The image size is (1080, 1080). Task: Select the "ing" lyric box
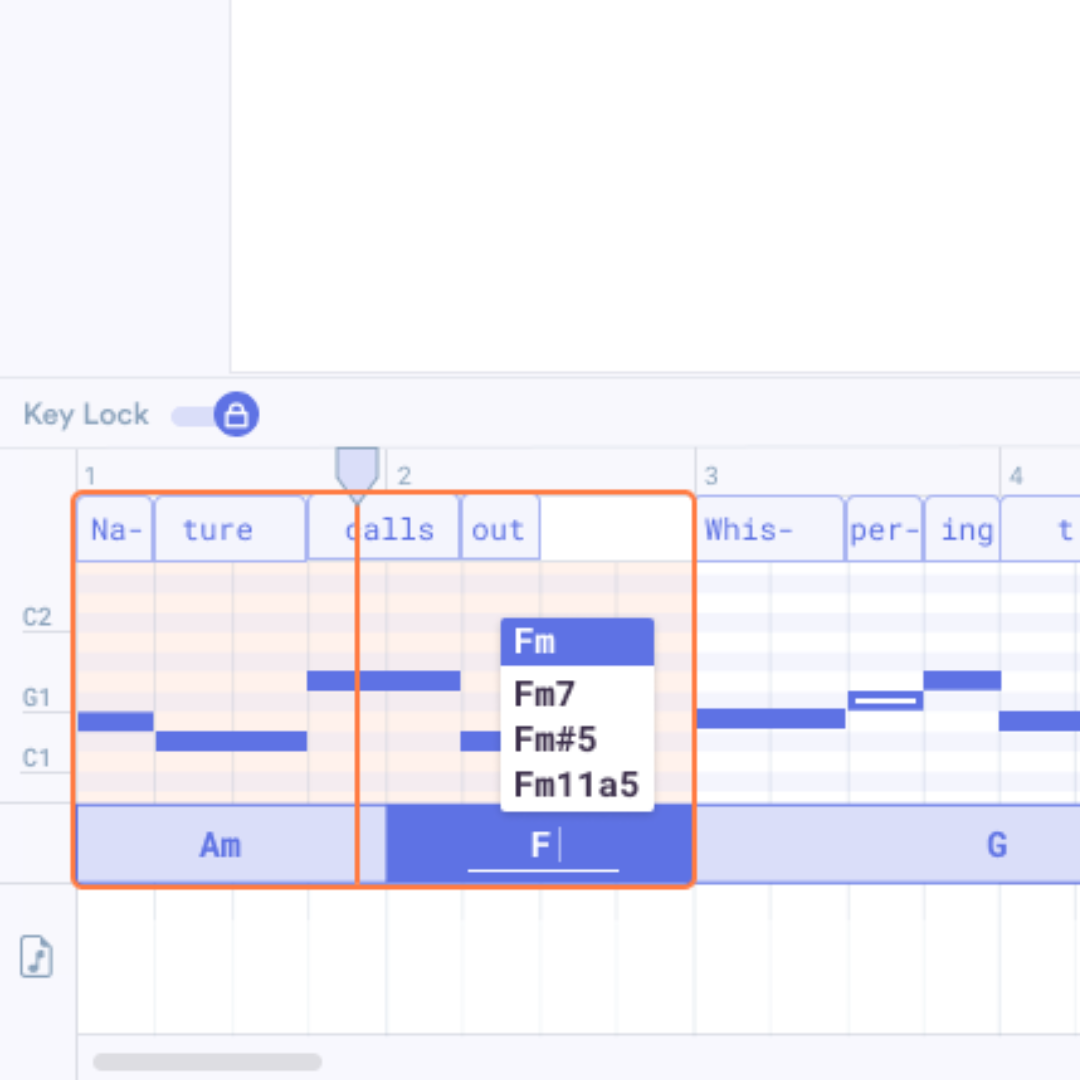pyautogui.click(x=962, y=529)
